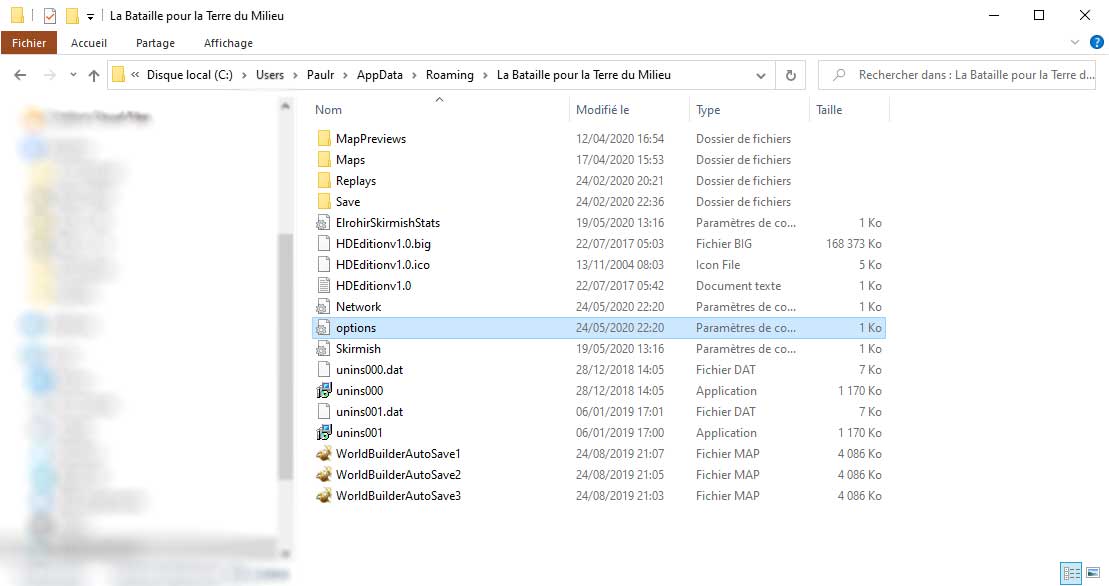Open the Partage ribbon tab
Image resolution: width=1109 pixels, height=586 pixels.
(x=156, y=43)
